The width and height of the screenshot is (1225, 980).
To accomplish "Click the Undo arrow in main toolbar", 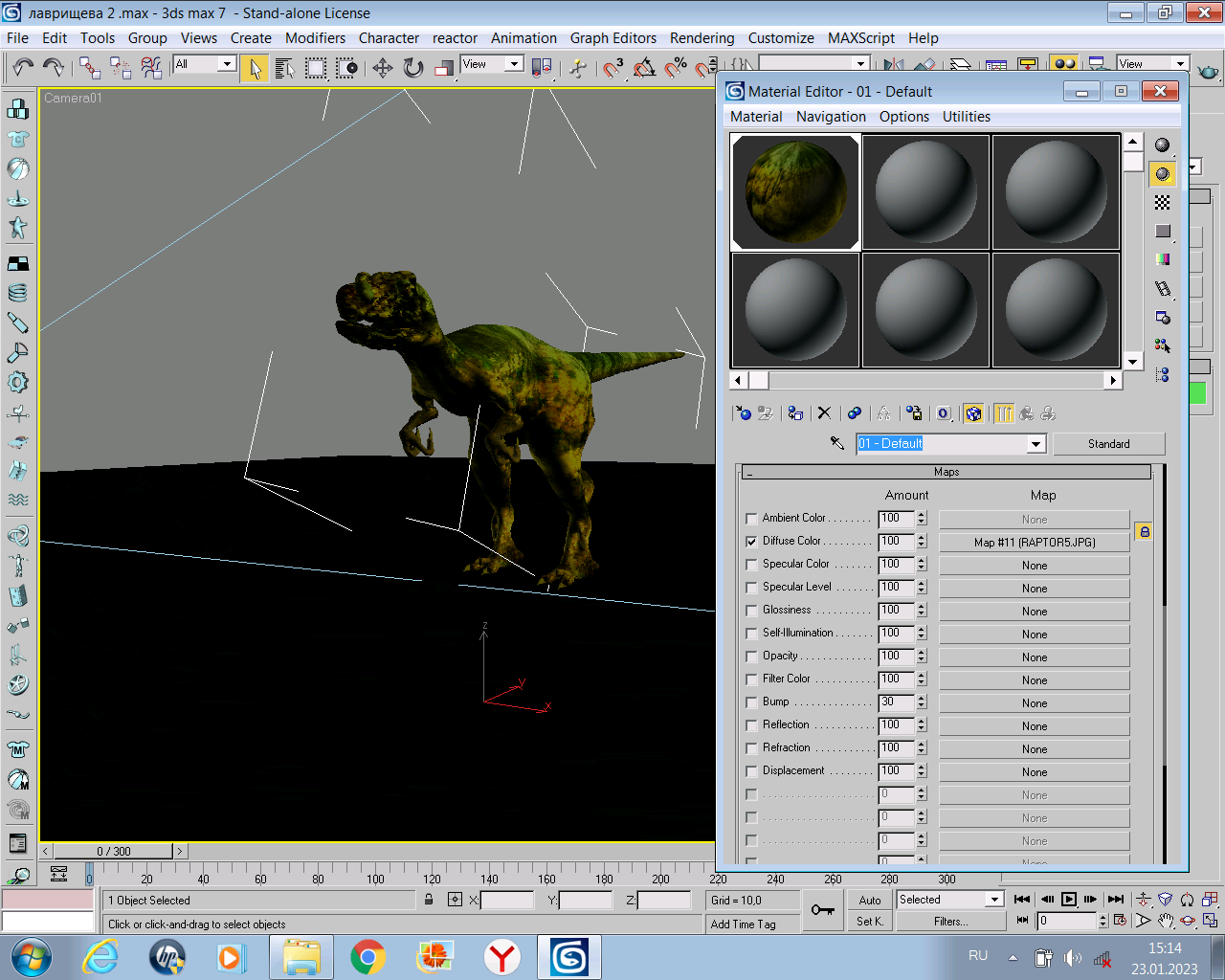I will [23, 67].
